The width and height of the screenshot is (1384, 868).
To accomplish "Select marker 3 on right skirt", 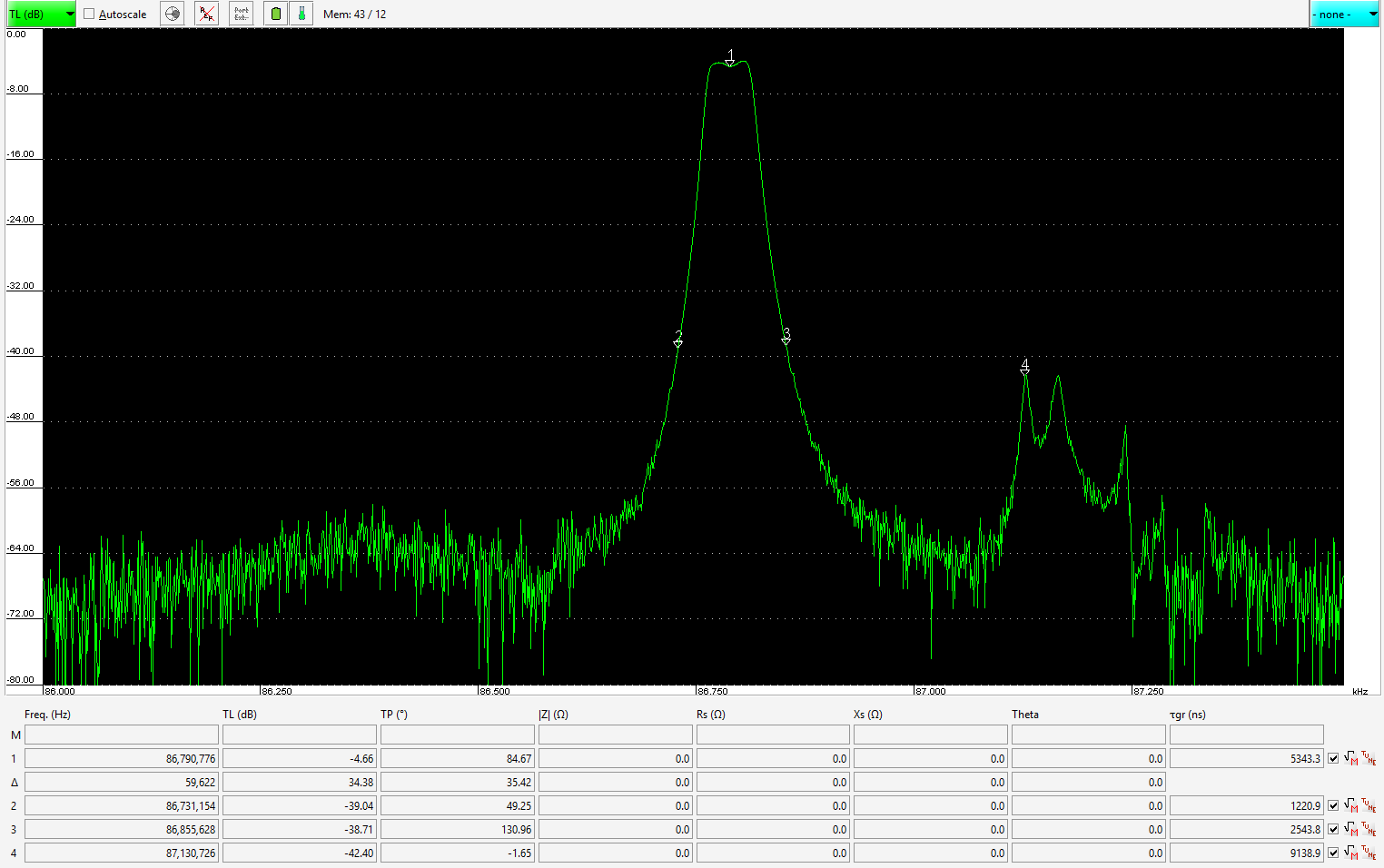I will (x=786, y=336).
